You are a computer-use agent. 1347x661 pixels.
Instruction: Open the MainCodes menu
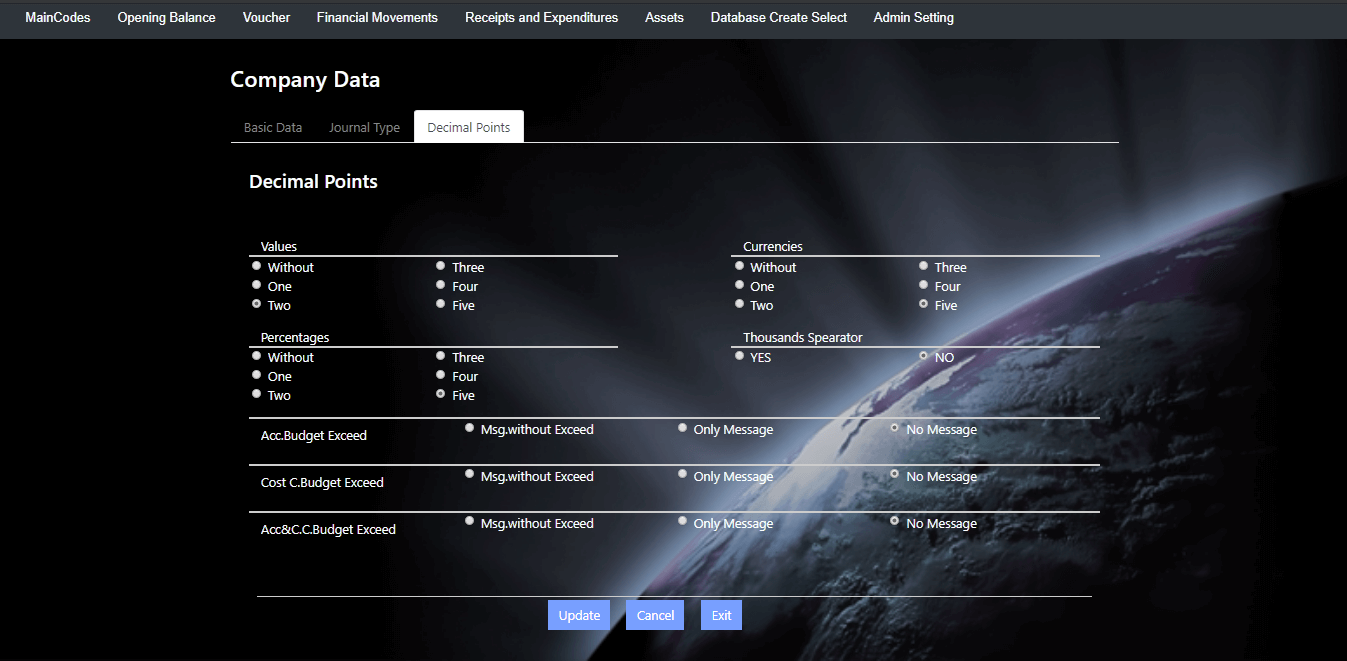58,17
